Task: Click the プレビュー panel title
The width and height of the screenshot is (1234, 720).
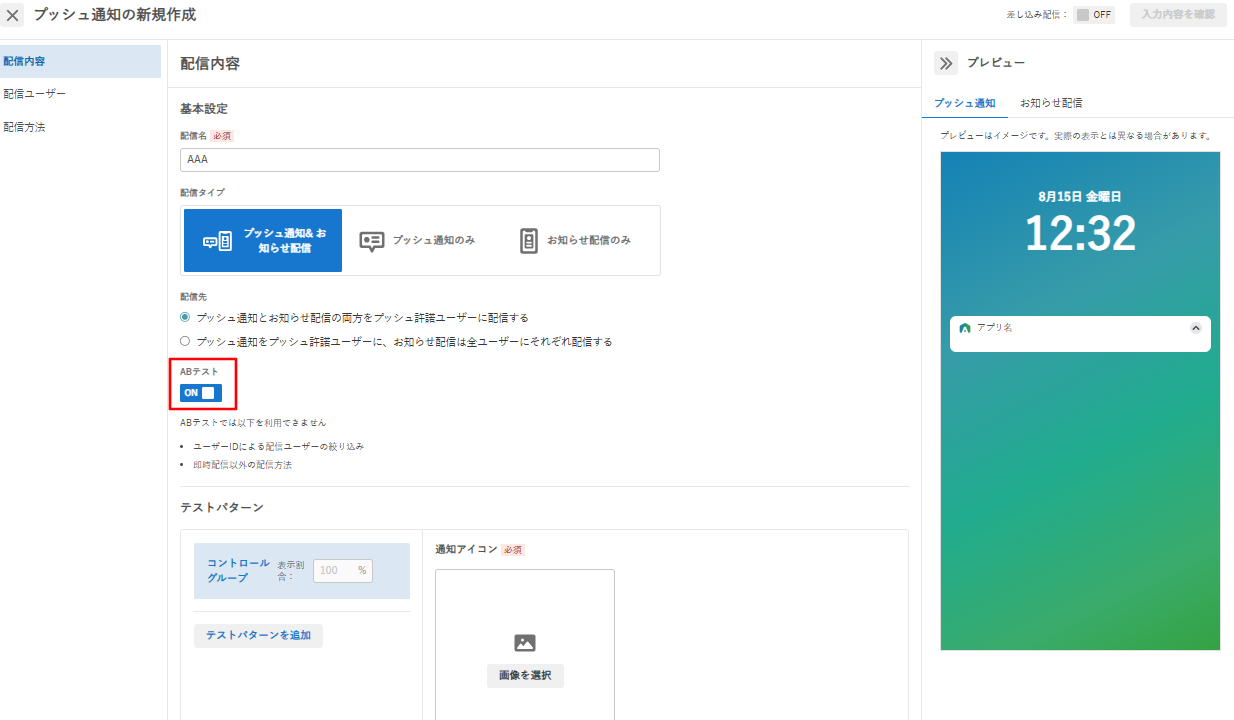Action: pos(996,63)
